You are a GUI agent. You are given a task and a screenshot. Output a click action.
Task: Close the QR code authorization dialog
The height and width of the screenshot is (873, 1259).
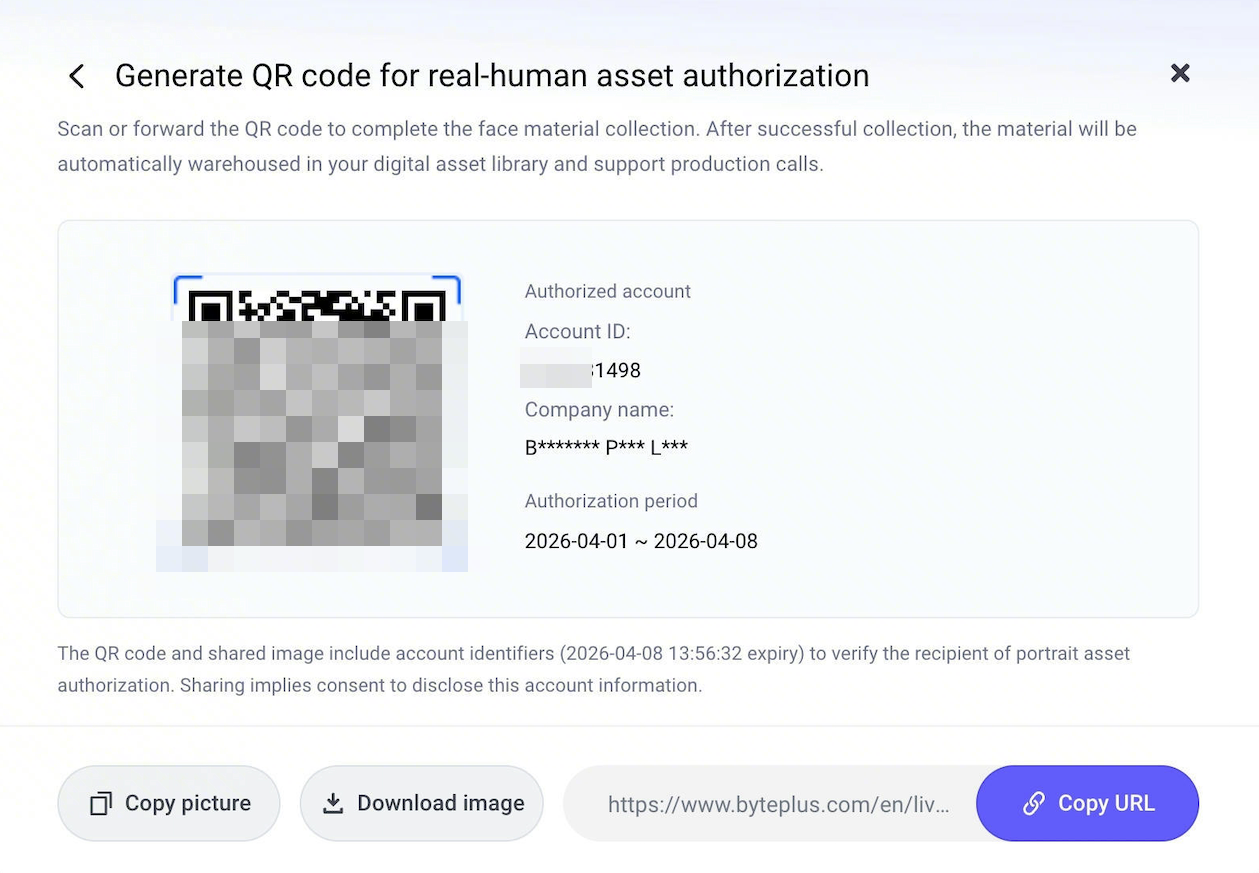(x=1180, y=73)
